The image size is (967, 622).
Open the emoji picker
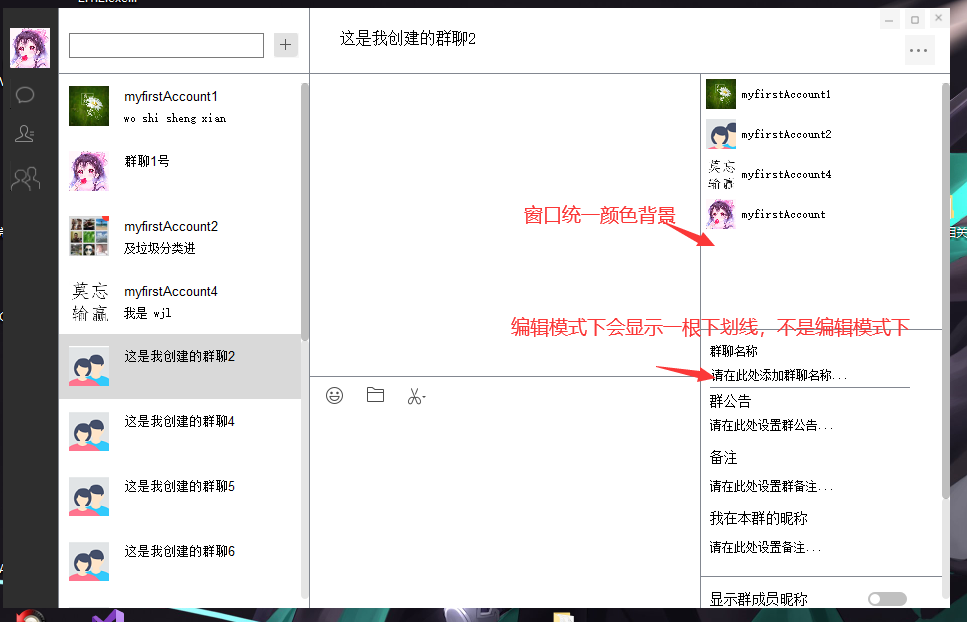coord(334,395)
